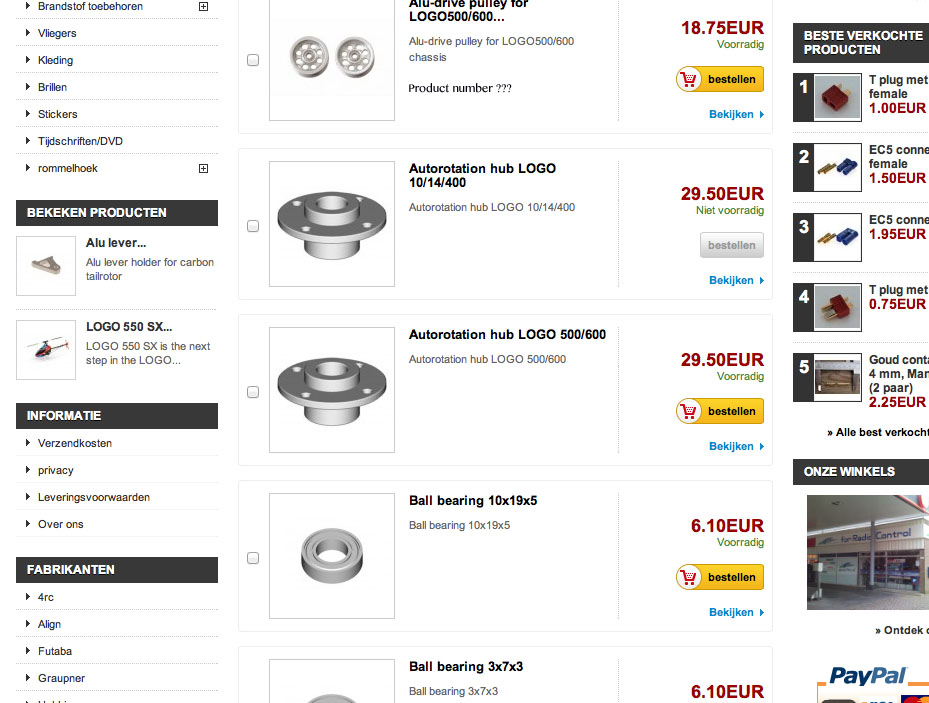
Task: Click red arrow icon next to Alu-drive pulley Bekijken
Action: (x=763, y=114)
